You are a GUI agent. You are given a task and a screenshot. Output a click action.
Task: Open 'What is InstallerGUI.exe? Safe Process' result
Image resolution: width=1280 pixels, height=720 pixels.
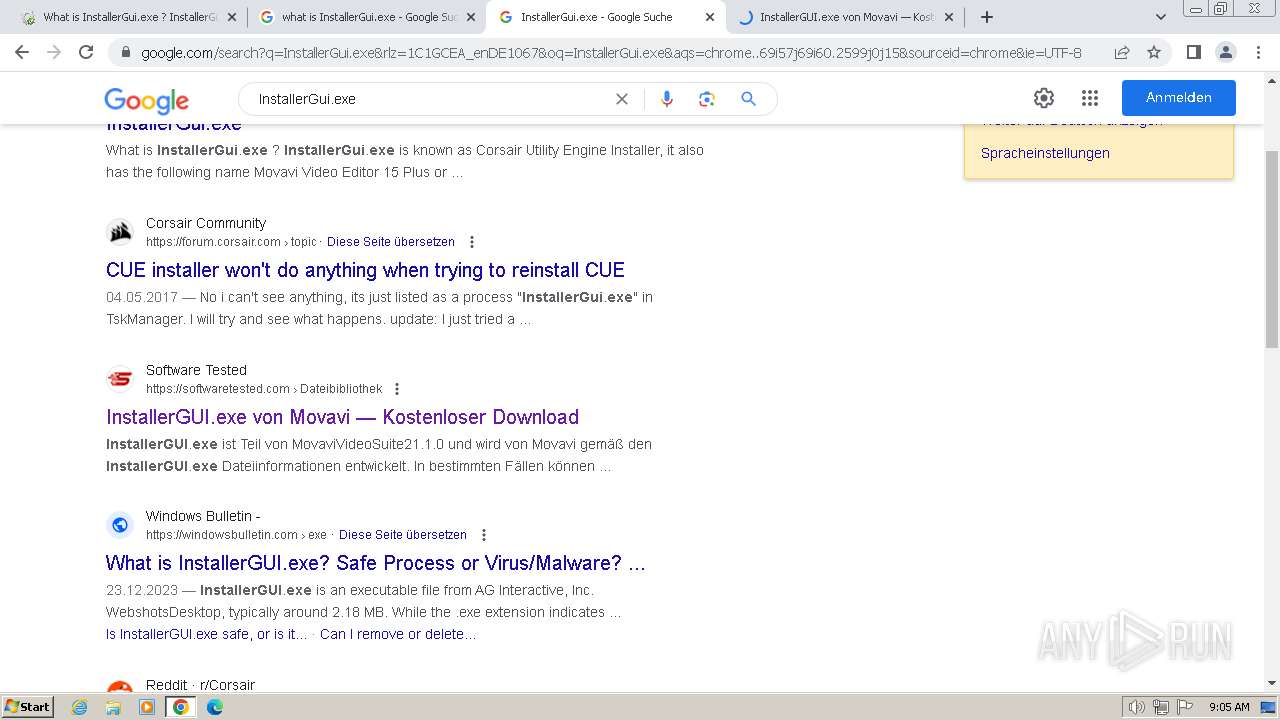tap(375, 563)
